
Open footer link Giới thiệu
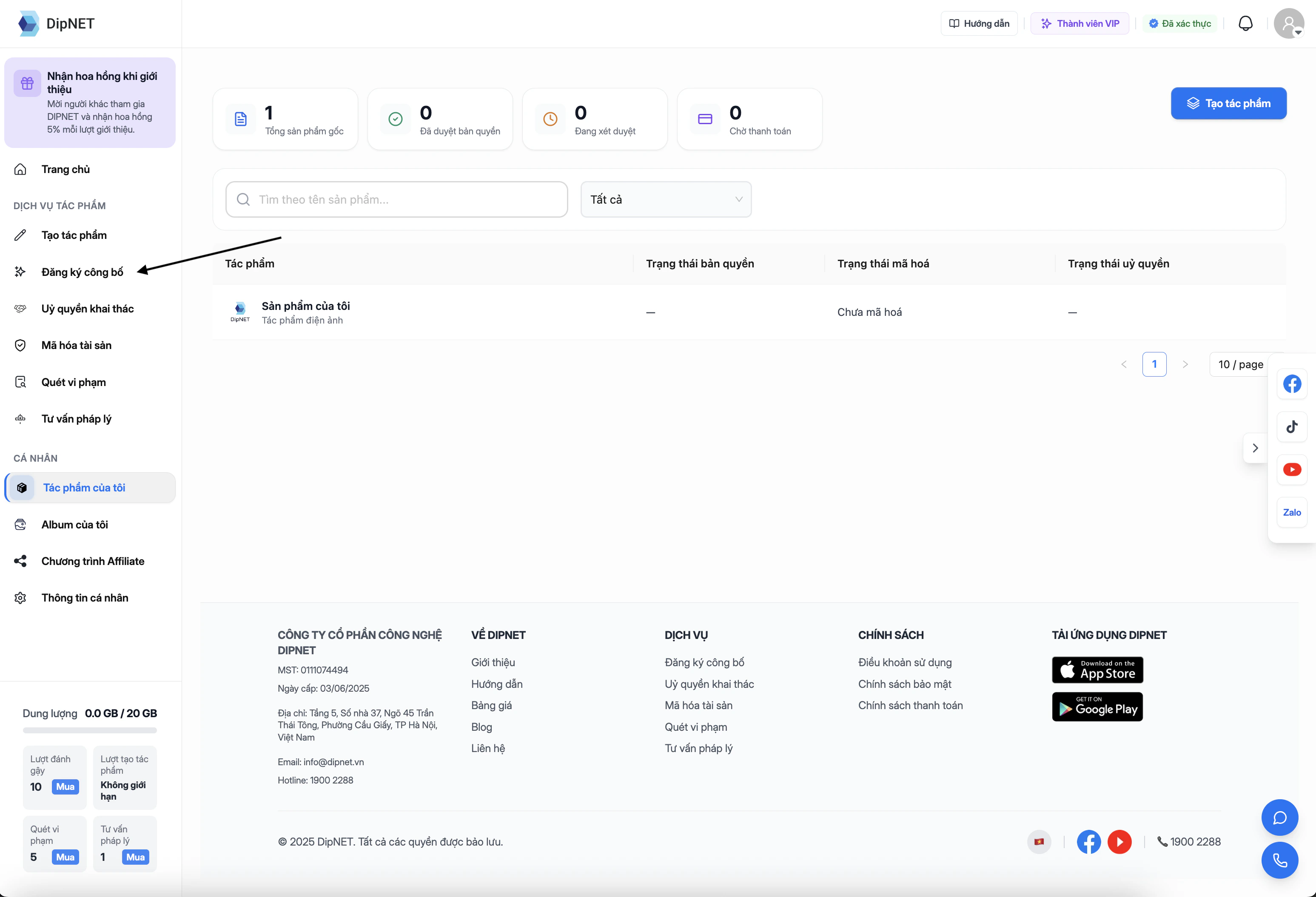[493, 662]
